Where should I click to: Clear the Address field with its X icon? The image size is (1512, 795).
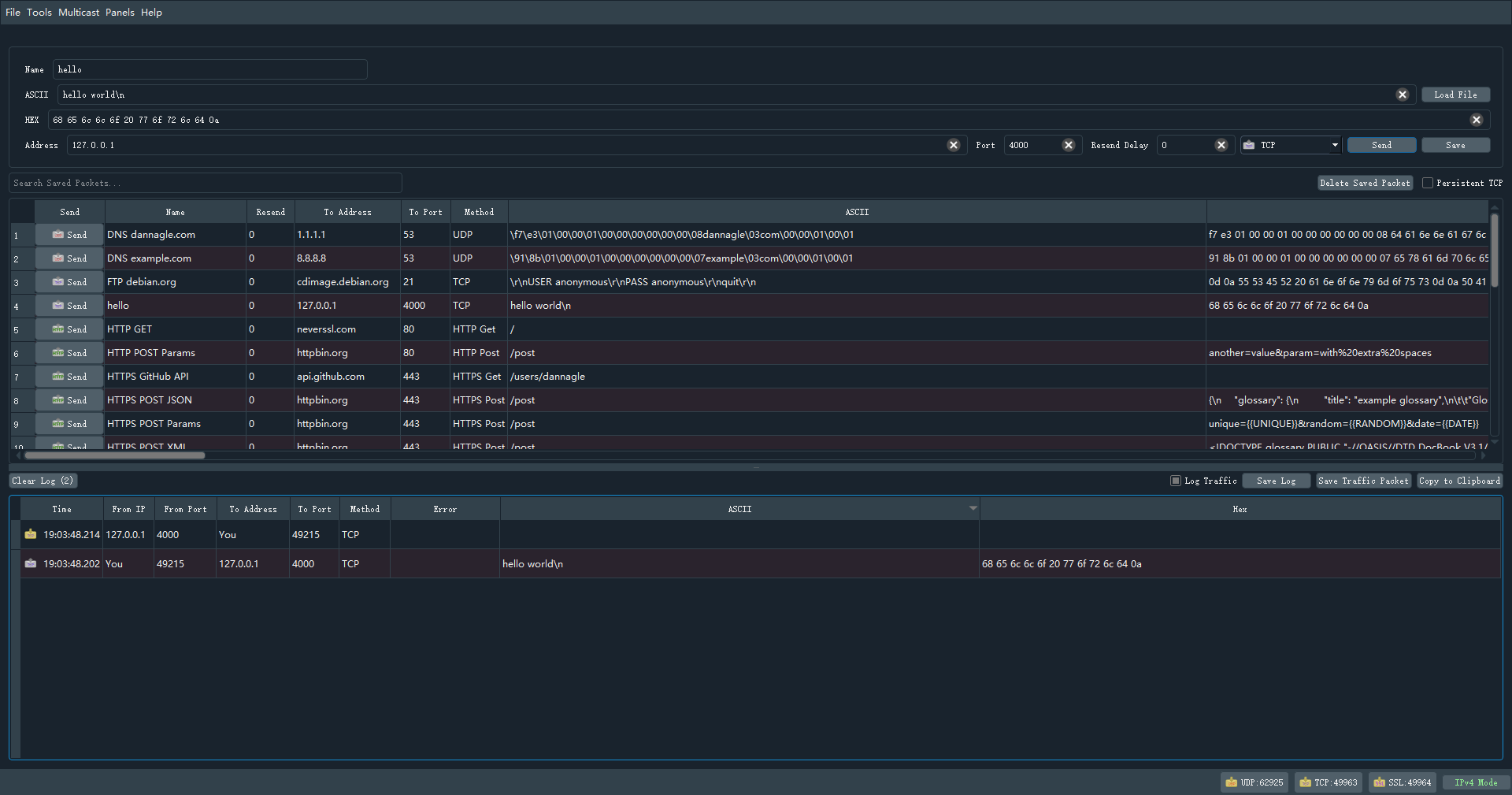[x=953, y=145]
